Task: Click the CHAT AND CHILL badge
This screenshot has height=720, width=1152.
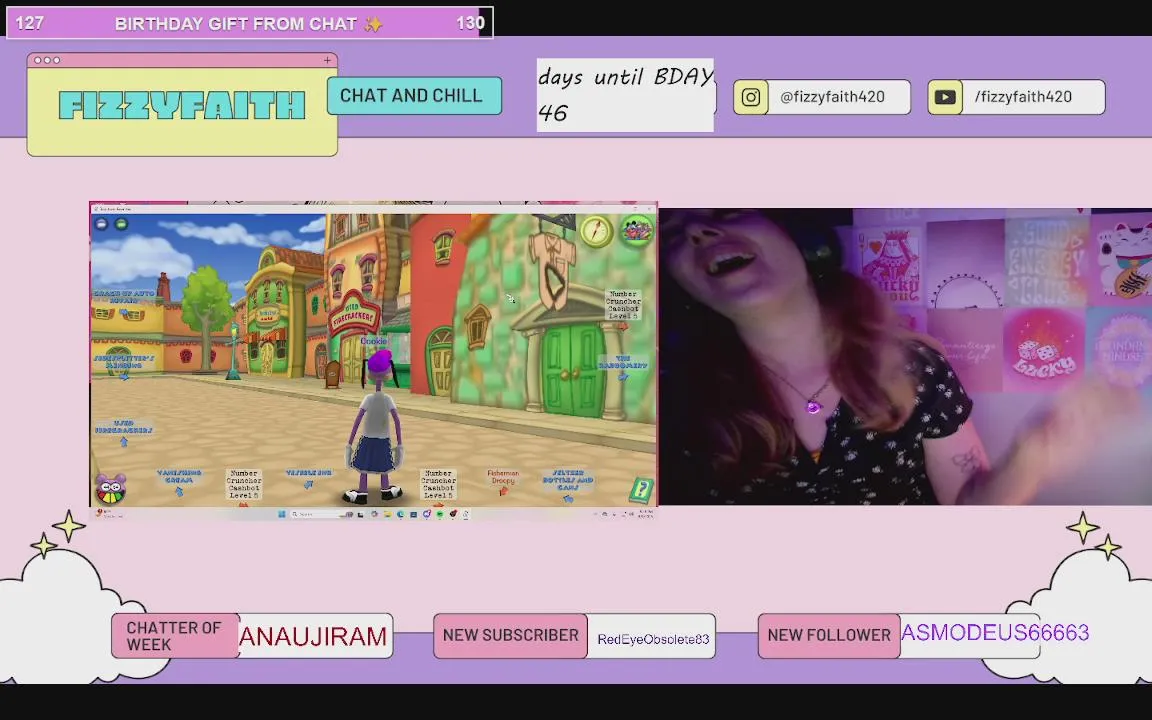Action: tap(414, 96)
